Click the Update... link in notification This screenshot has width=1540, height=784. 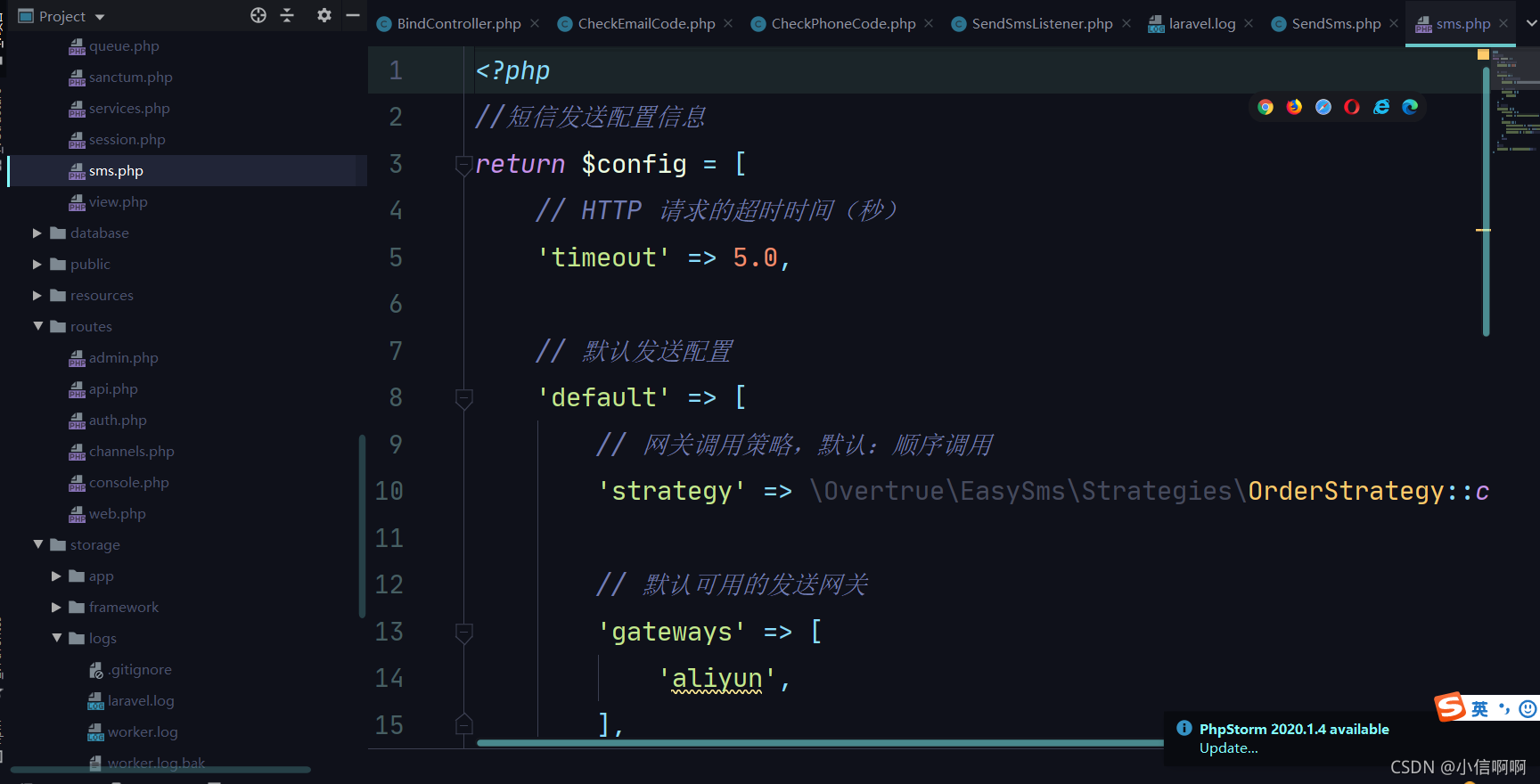coord(1228,748)
